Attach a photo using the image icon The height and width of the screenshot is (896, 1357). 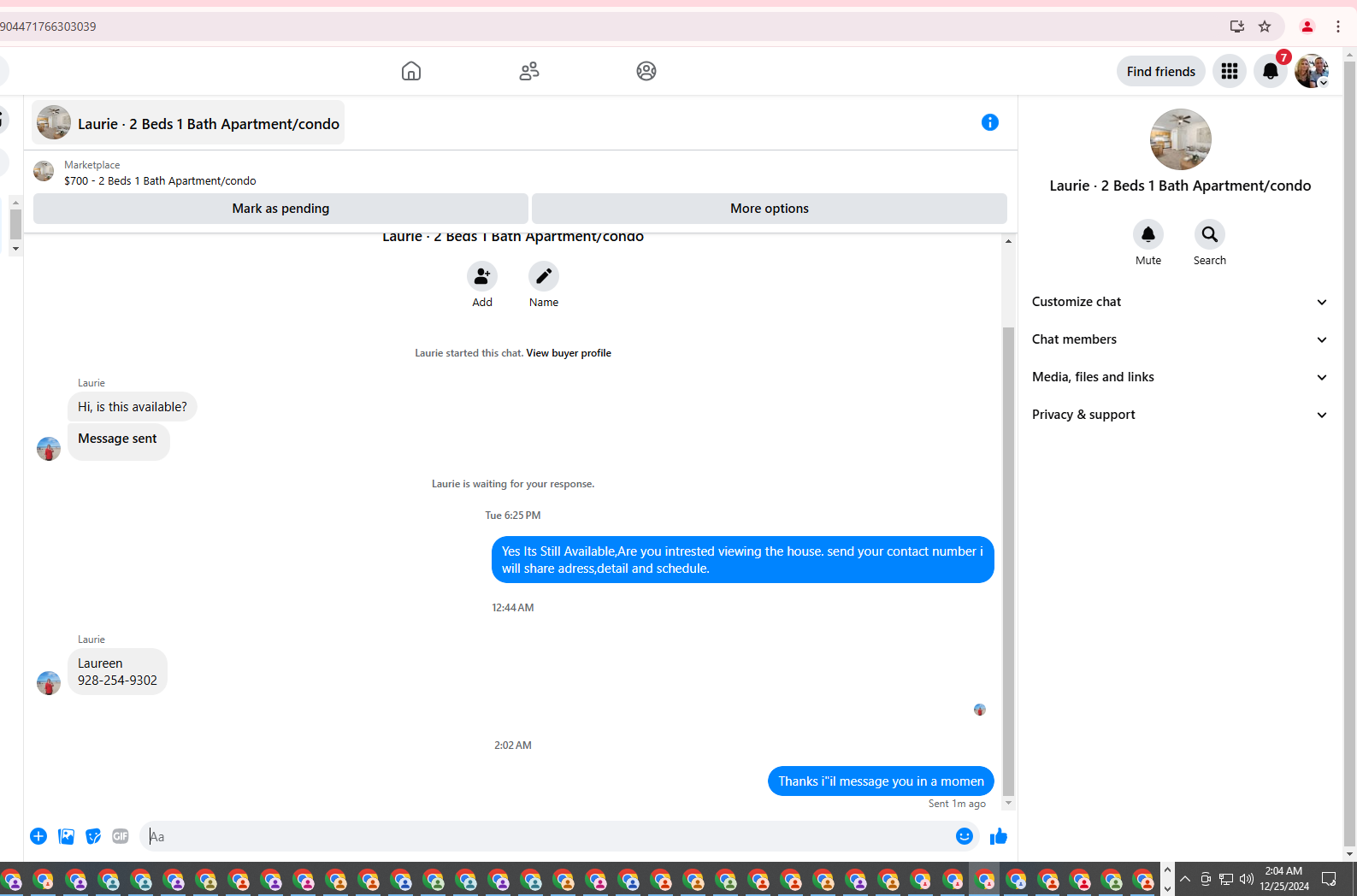[66, 836]
